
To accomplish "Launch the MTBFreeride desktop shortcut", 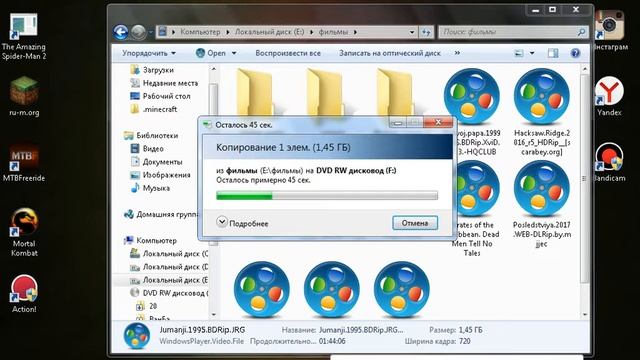I will (24, 162).
